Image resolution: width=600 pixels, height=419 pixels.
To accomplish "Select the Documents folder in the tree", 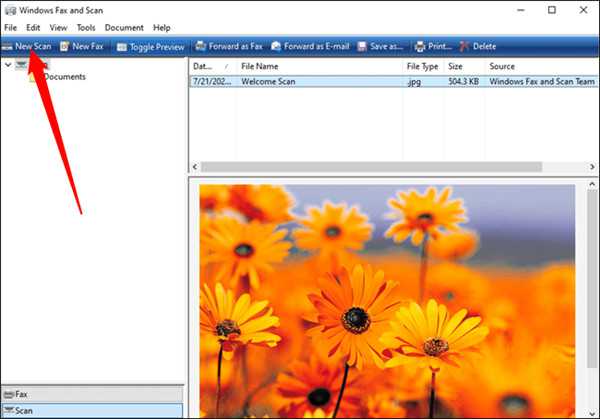I will tap(64, 77).
